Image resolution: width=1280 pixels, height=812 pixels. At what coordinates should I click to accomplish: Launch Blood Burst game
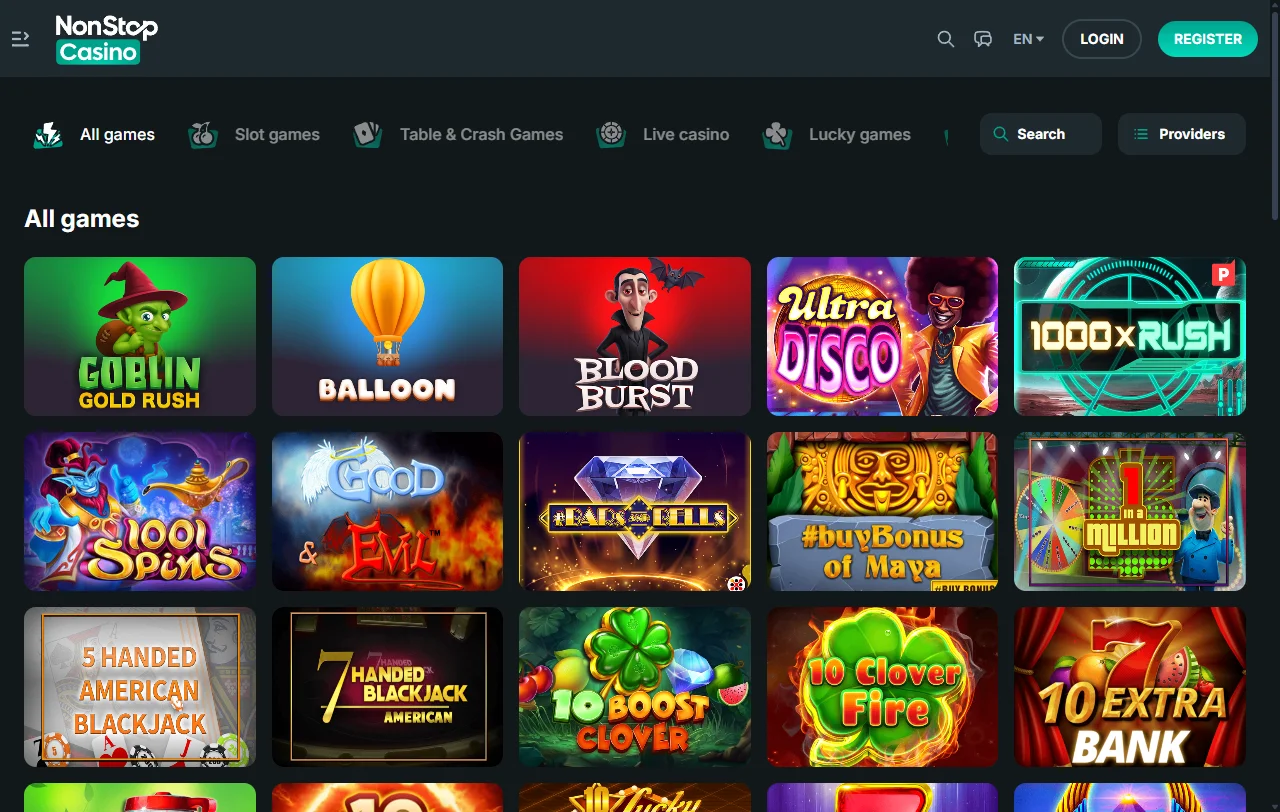pyautogui.click(x=635, y=336)
